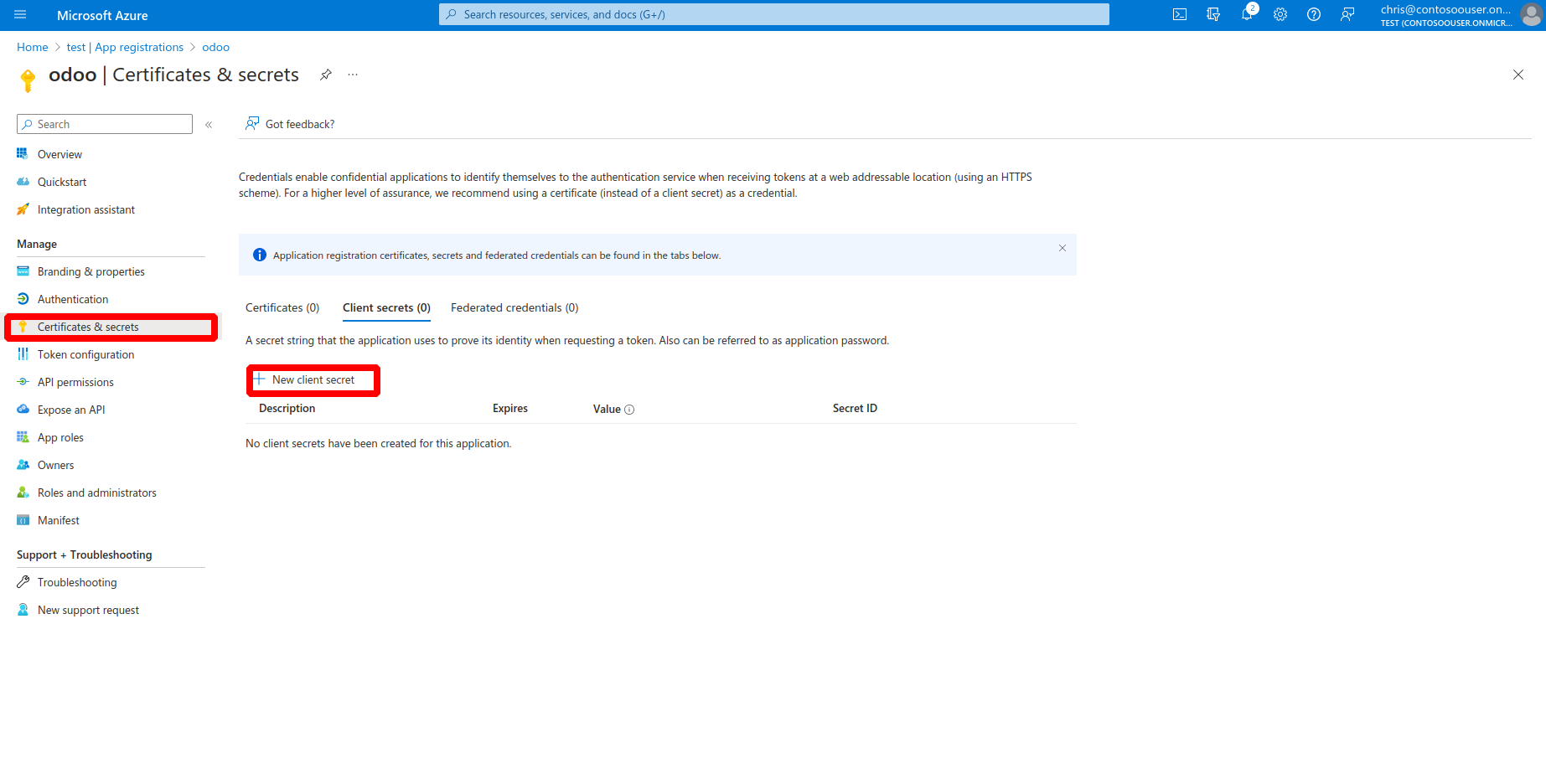
Task: Collapse the left navigation menu
Action: tap(209, 125)
